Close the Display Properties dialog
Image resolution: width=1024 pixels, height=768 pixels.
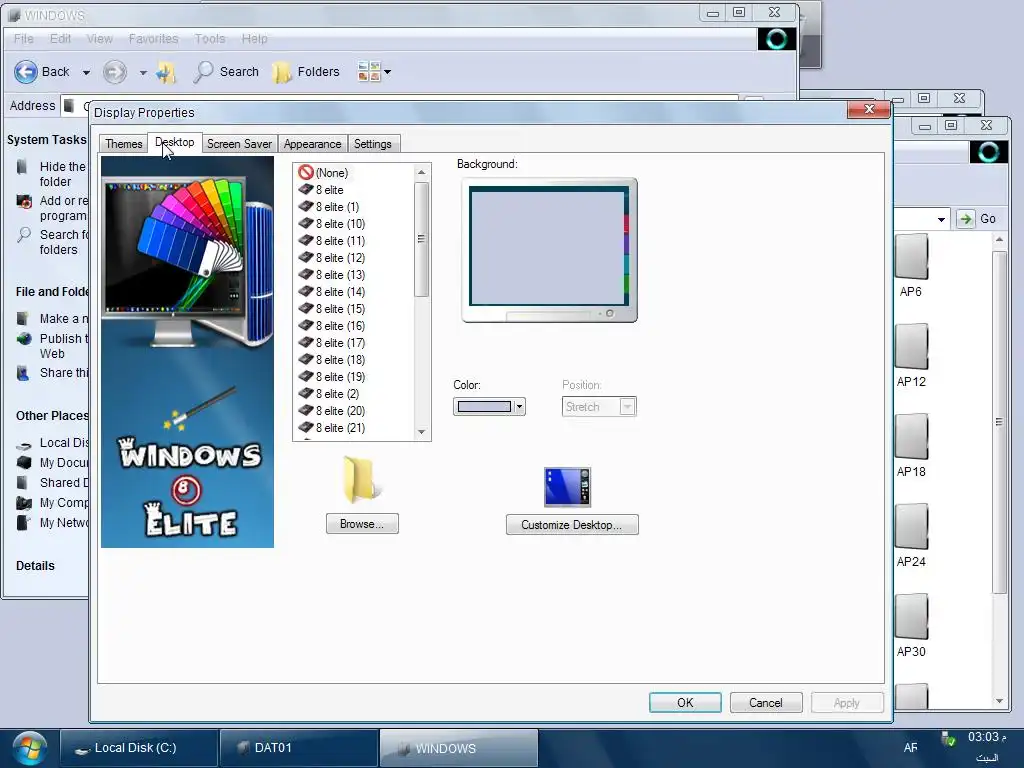[x=869, y=109]
